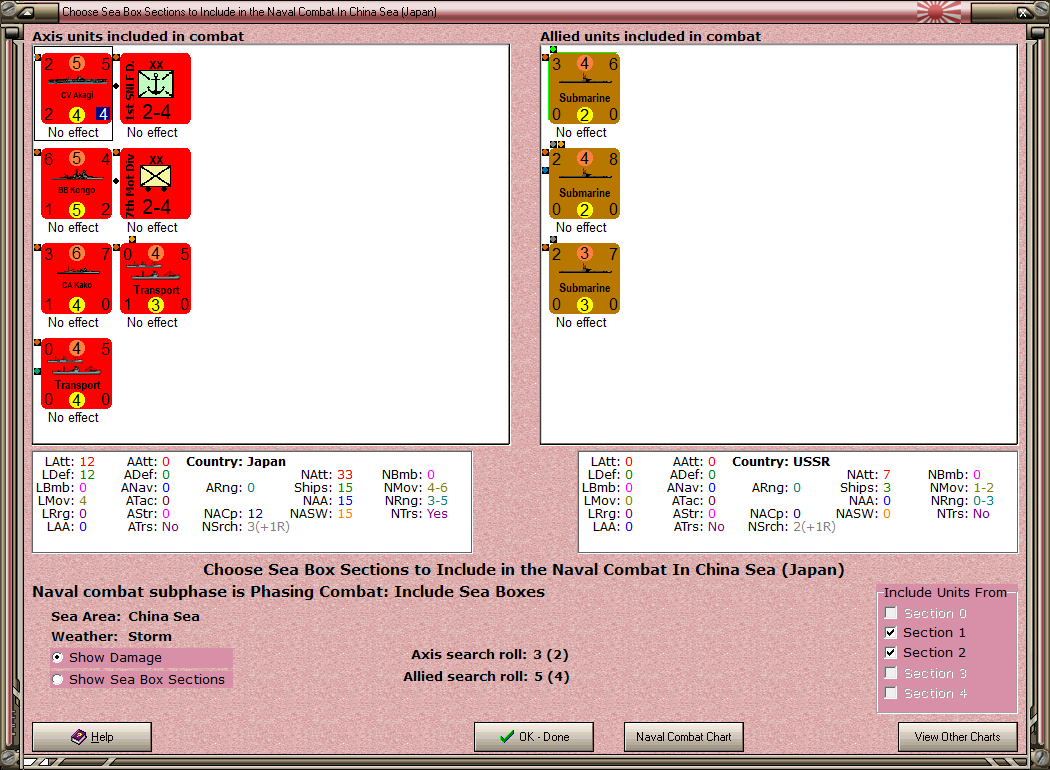Viewport: 1050px width, 770px height.
Task: Select the Allied Submarine with values 3 4 6
Action: pos(584,89)
